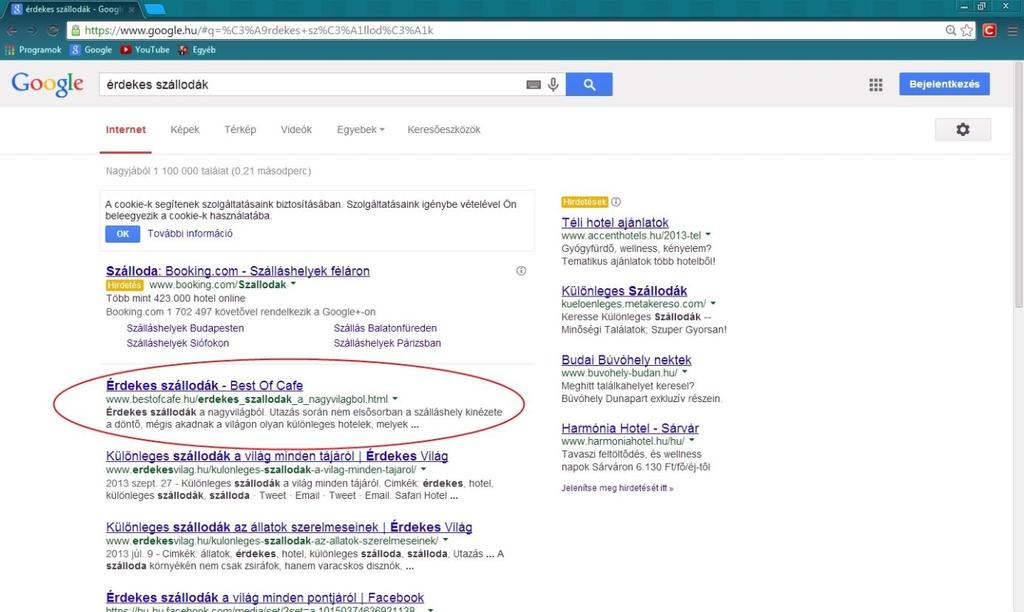Expand the Egyebek dropdown menu
This screenshot has height=612, width=1024.
tap(360, 129)
